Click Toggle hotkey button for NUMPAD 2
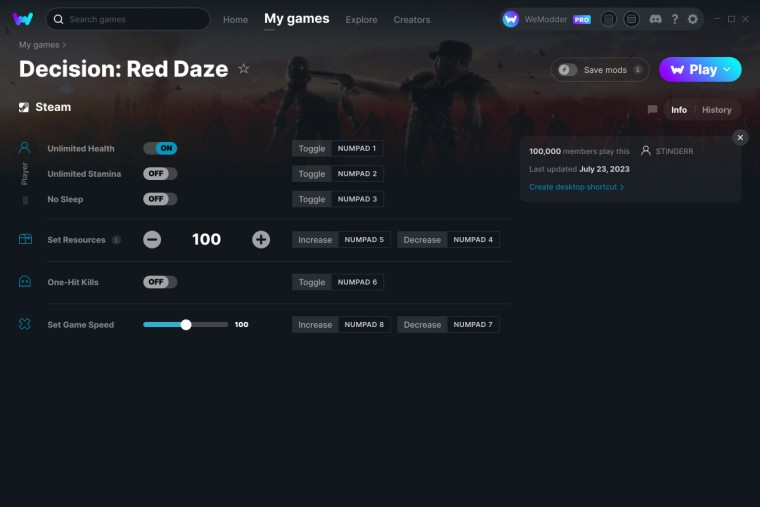This screenshot has width=760, height=507. tap(338, 174)
